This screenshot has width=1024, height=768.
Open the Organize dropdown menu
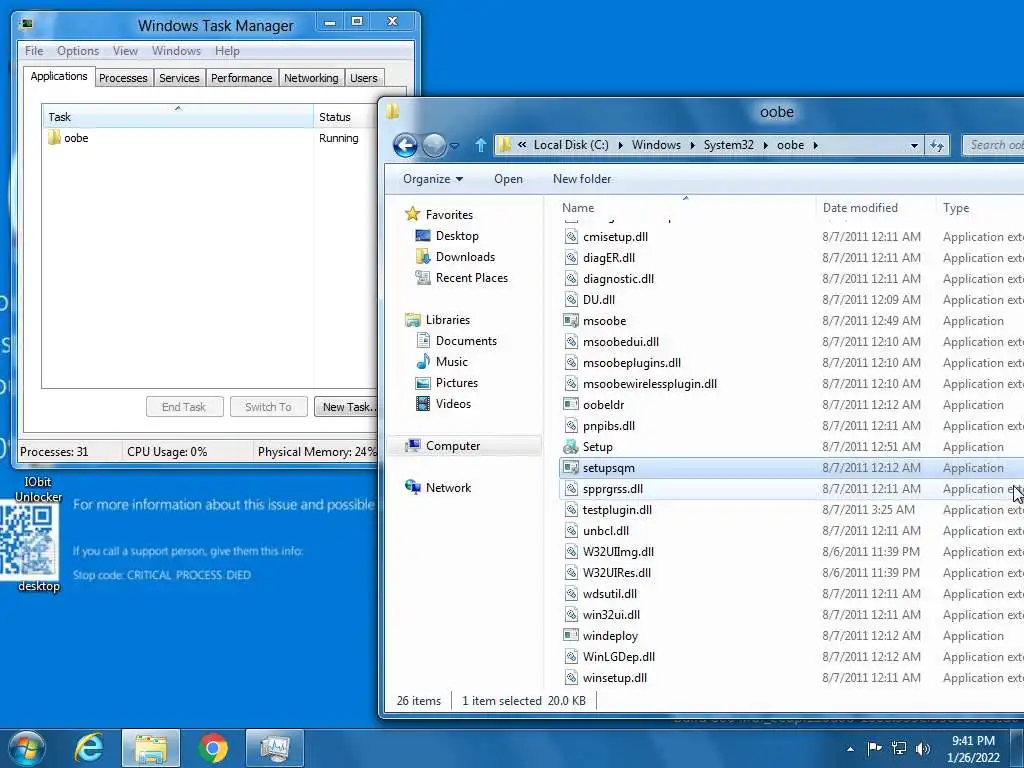pyautogui.click(x=432, y=179)
